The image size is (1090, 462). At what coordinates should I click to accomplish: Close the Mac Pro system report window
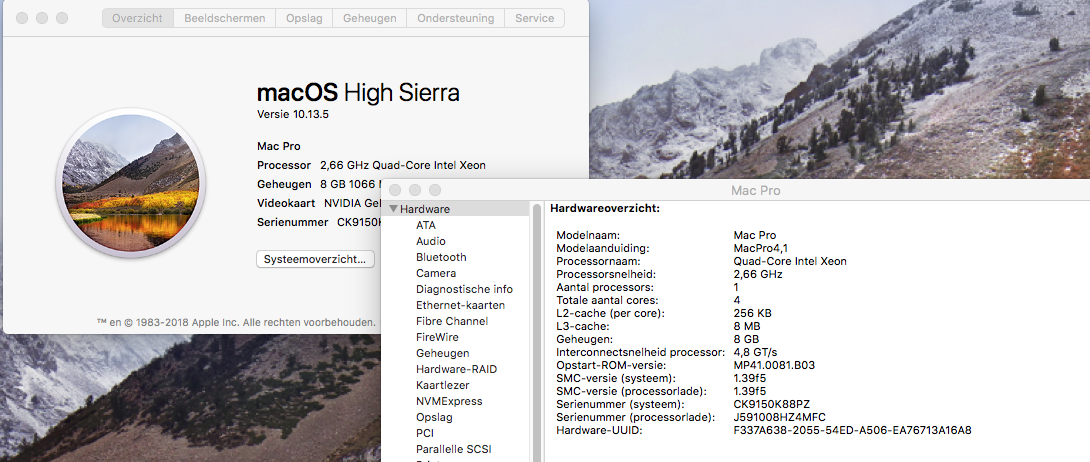pyautogui.click(x=396, y=190)
